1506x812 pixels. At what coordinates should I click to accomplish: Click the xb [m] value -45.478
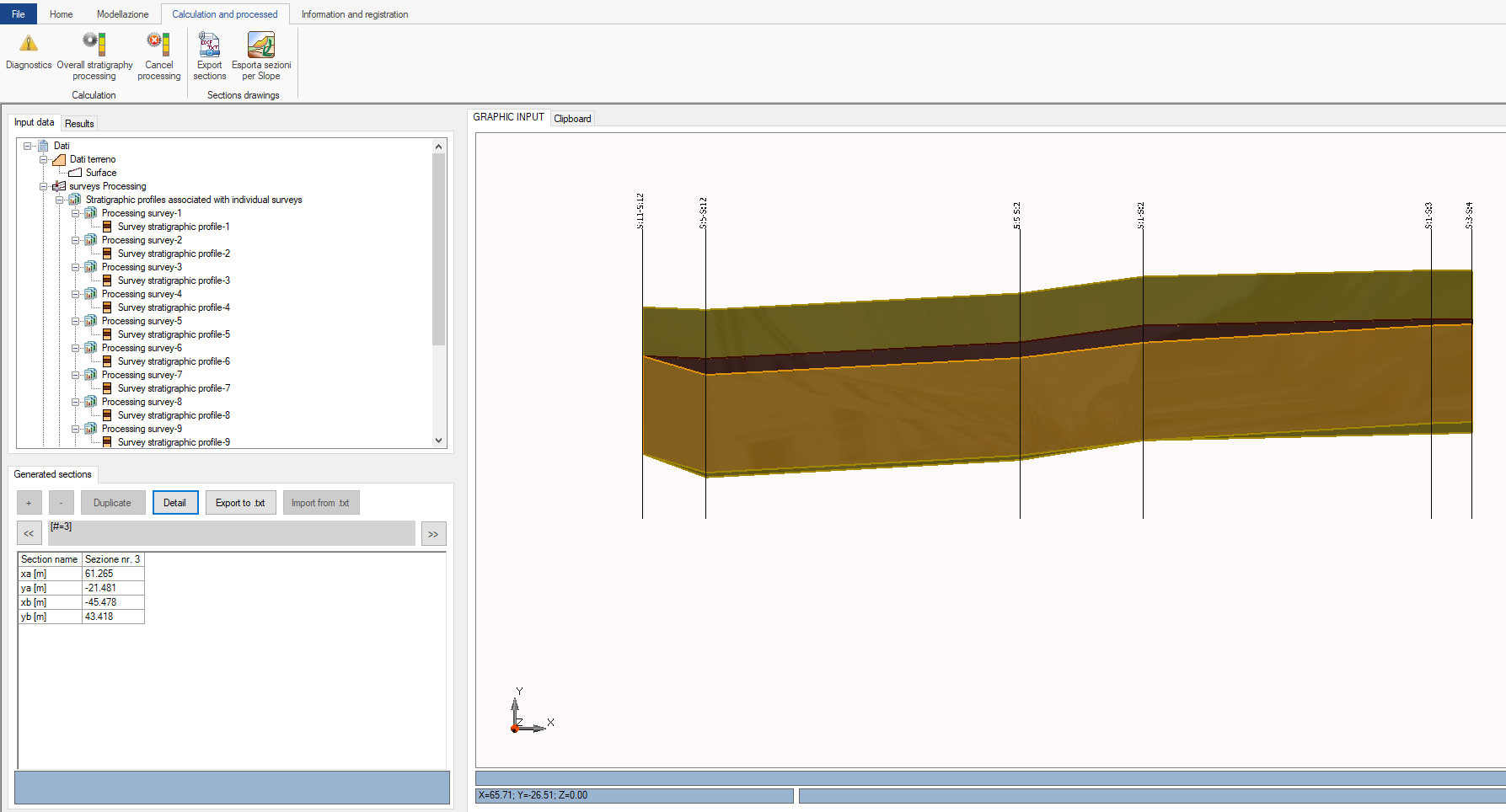(x=113, y=602)
